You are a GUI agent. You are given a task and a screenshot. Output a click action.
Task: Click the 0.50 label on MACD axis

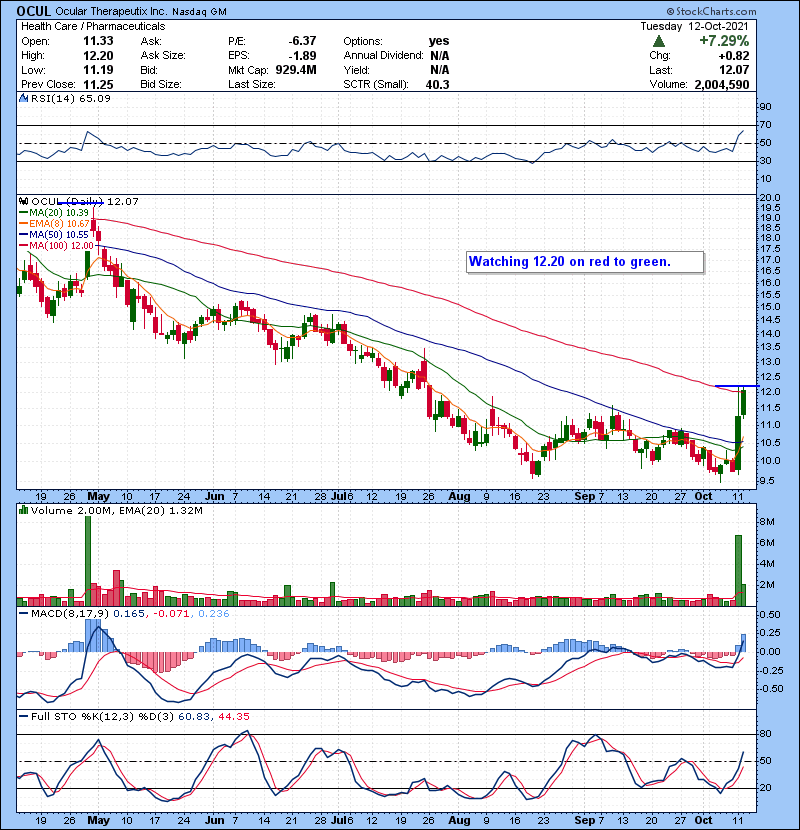point(770,615)
